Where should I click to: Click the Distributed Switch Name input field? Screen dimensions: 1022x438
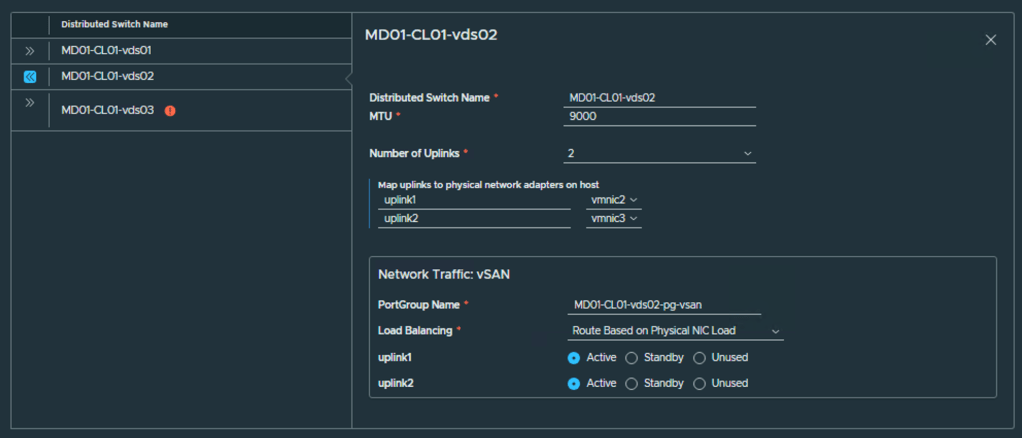[x=659, y=97]
